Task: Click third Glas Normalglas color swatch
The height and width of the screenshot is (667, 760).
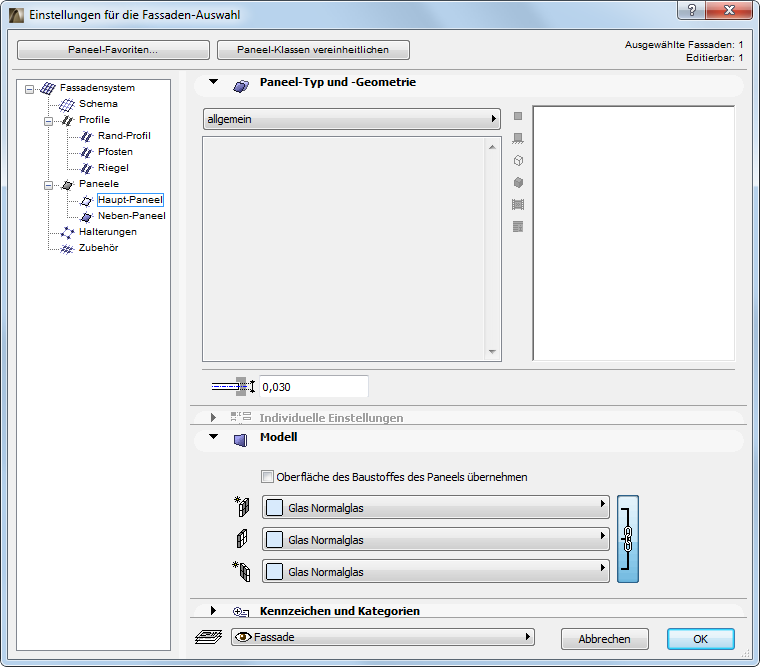Action: pyautogui.click(x=274, y=572)
